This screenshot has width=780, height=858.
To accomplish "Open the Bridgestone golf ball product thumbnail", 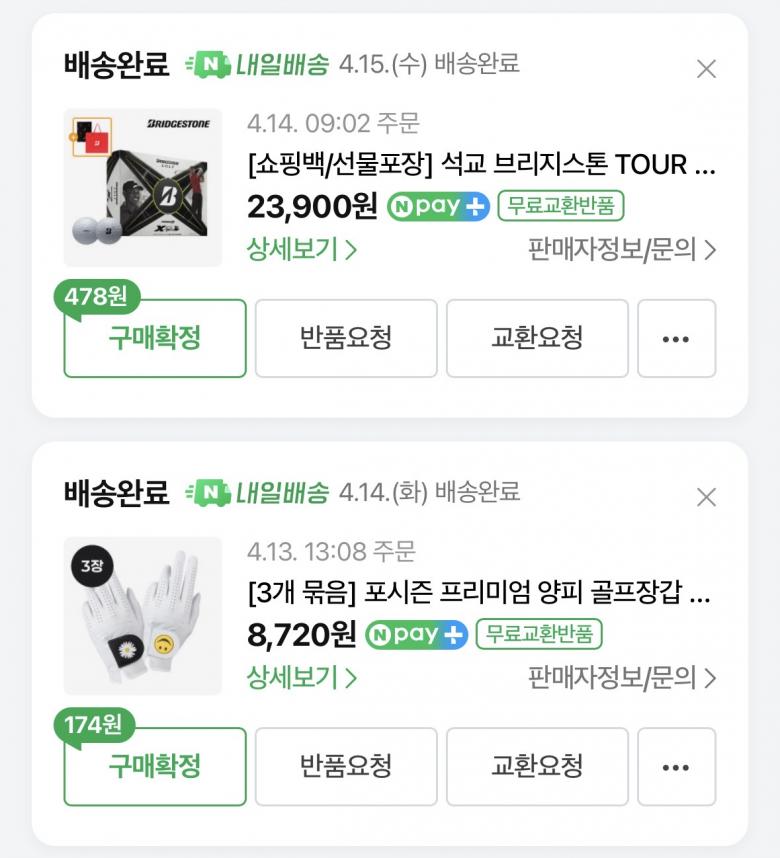I will coord(143,188).
